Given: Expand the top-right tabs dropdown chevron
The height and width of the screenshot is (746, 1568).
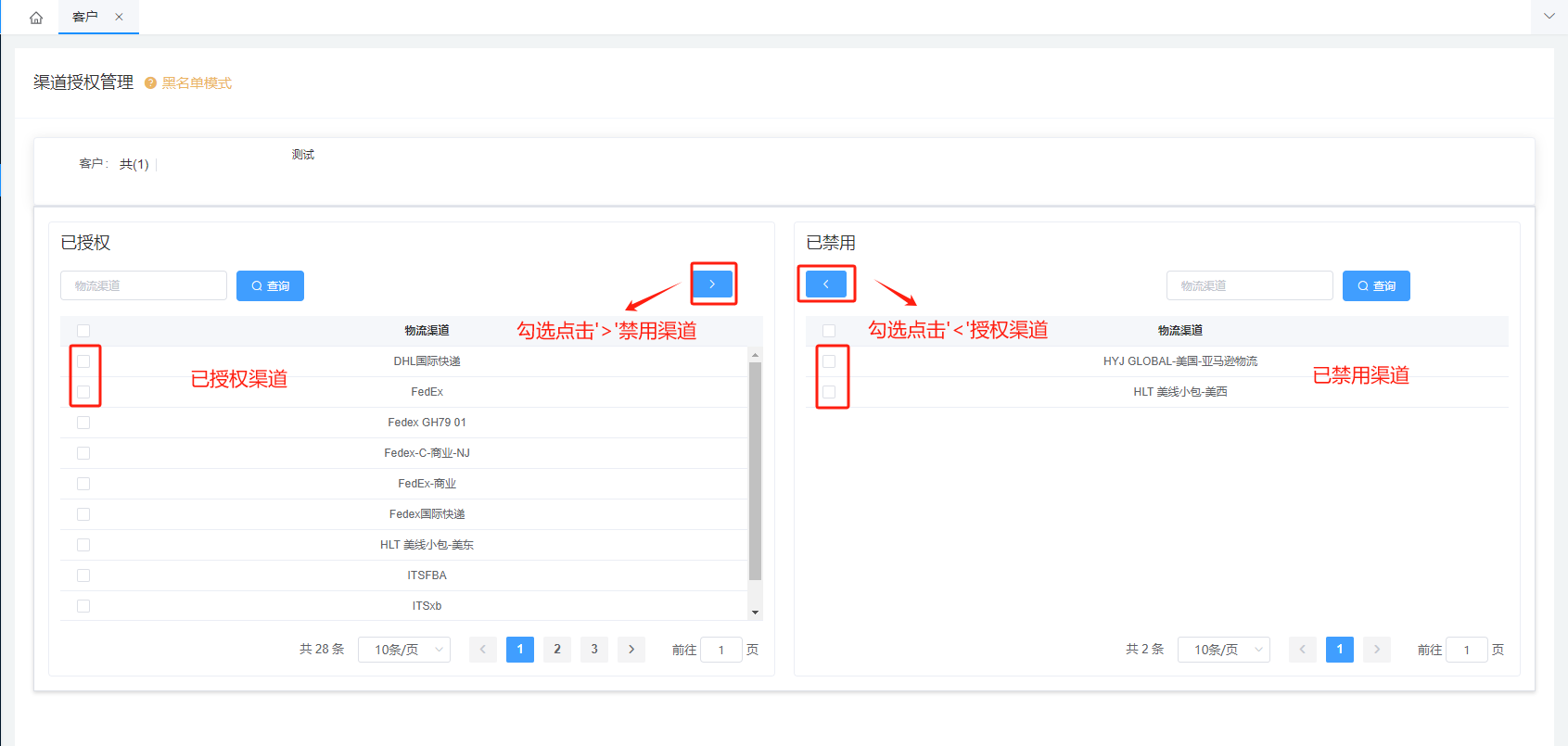Looking at the screenshot, I should click(x=1549, y=17).
